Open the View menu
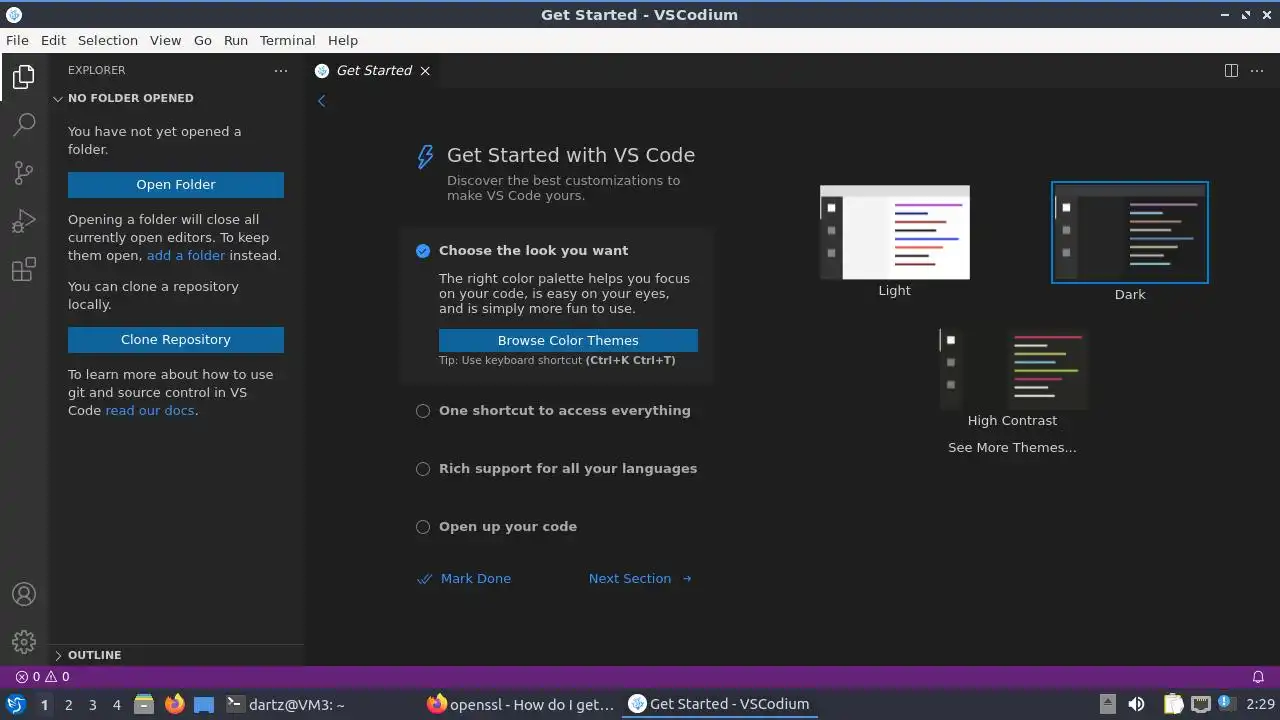 click(x=166, y=41)
